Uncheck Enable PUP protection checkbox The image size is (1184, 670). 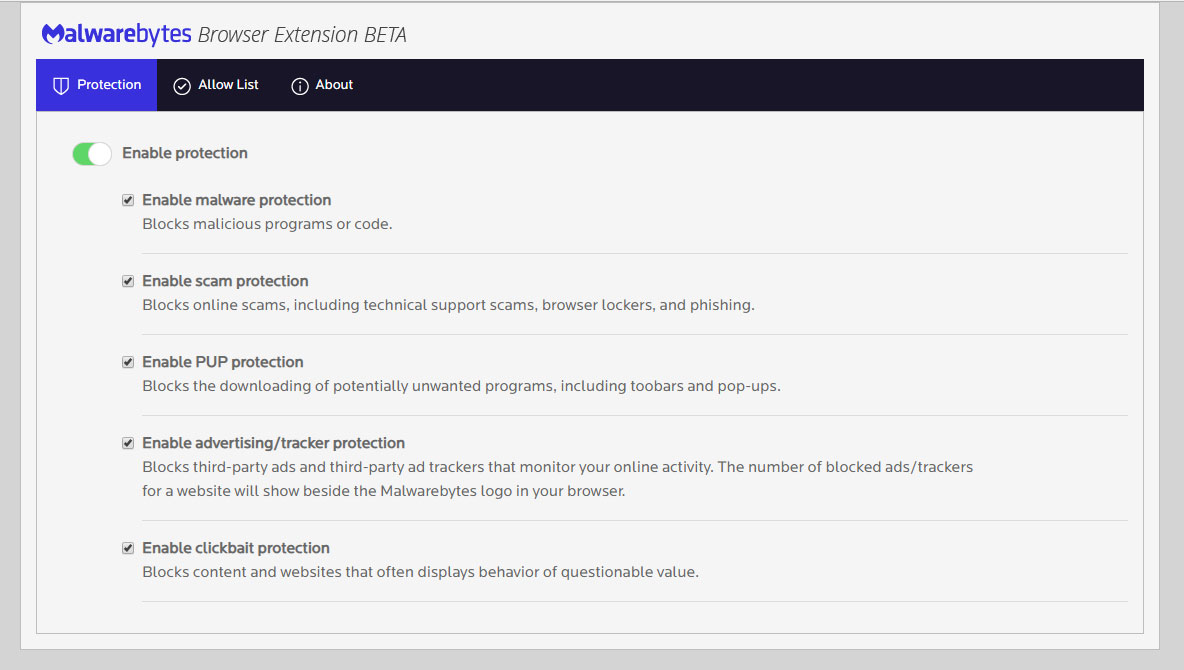(x=128, y=362)
